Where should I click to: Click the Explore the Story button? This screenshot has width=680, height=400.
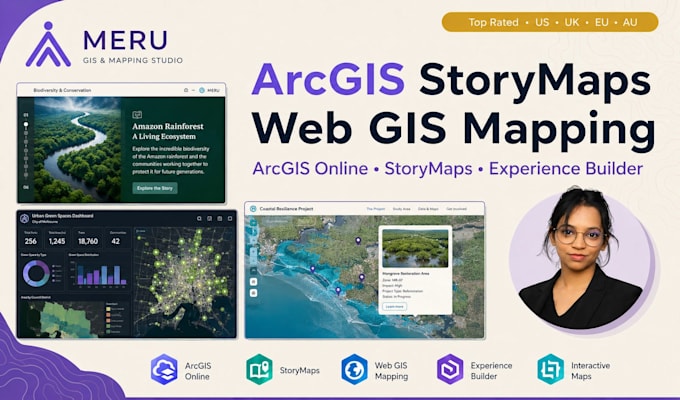pyautogui.click(x=155, y=188)
